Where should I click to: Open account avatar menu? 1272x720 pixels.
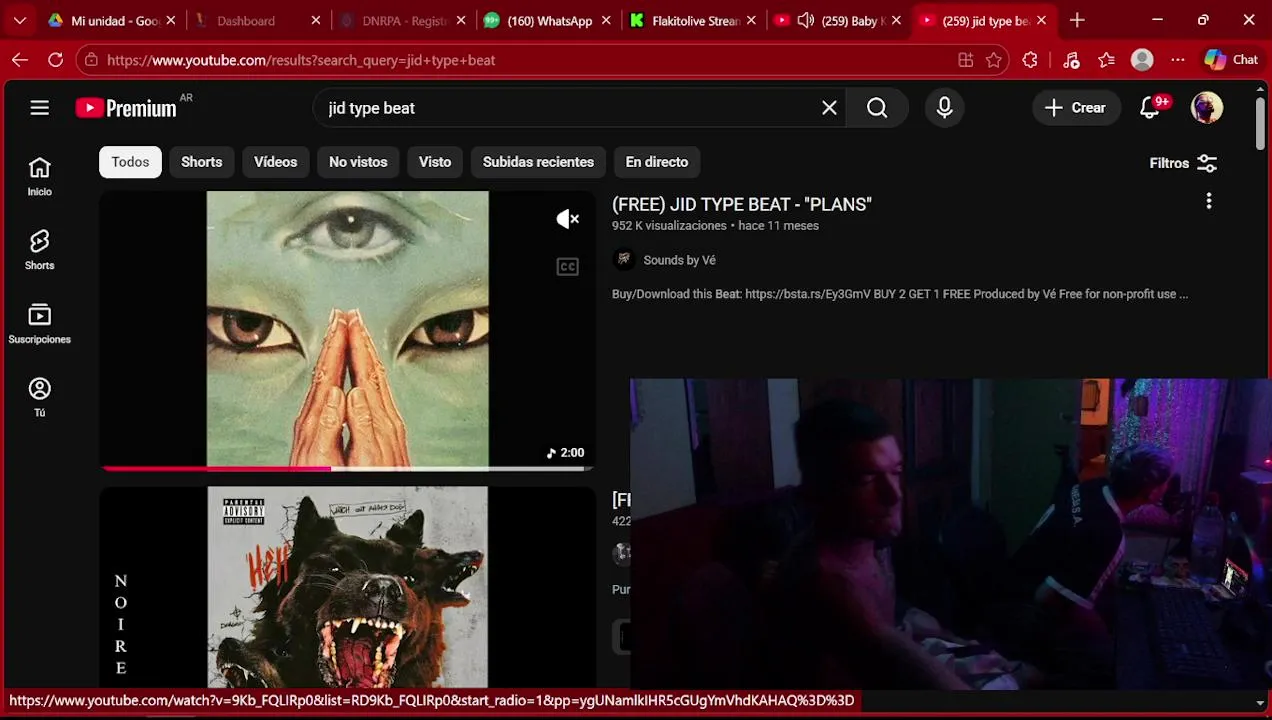coord(1207,108)
